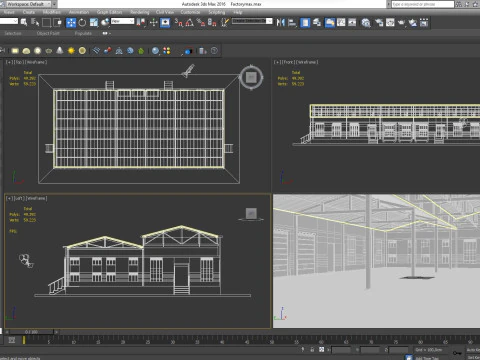Open the Graph Editors menu
Image resolution: width=480 pixels, height=360 pixels.
[109, 12]
